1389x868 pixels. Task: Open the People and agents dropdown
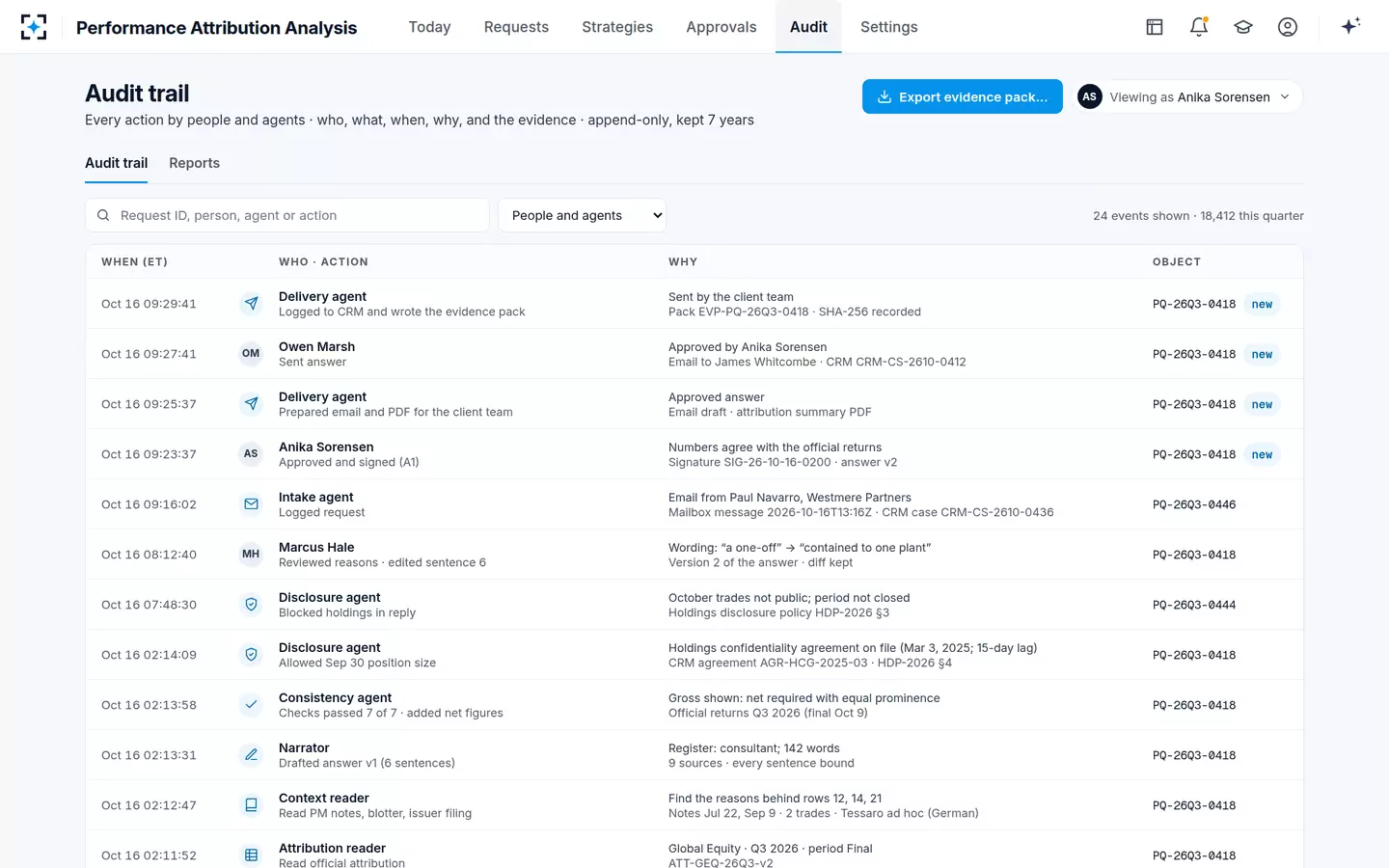582,215
